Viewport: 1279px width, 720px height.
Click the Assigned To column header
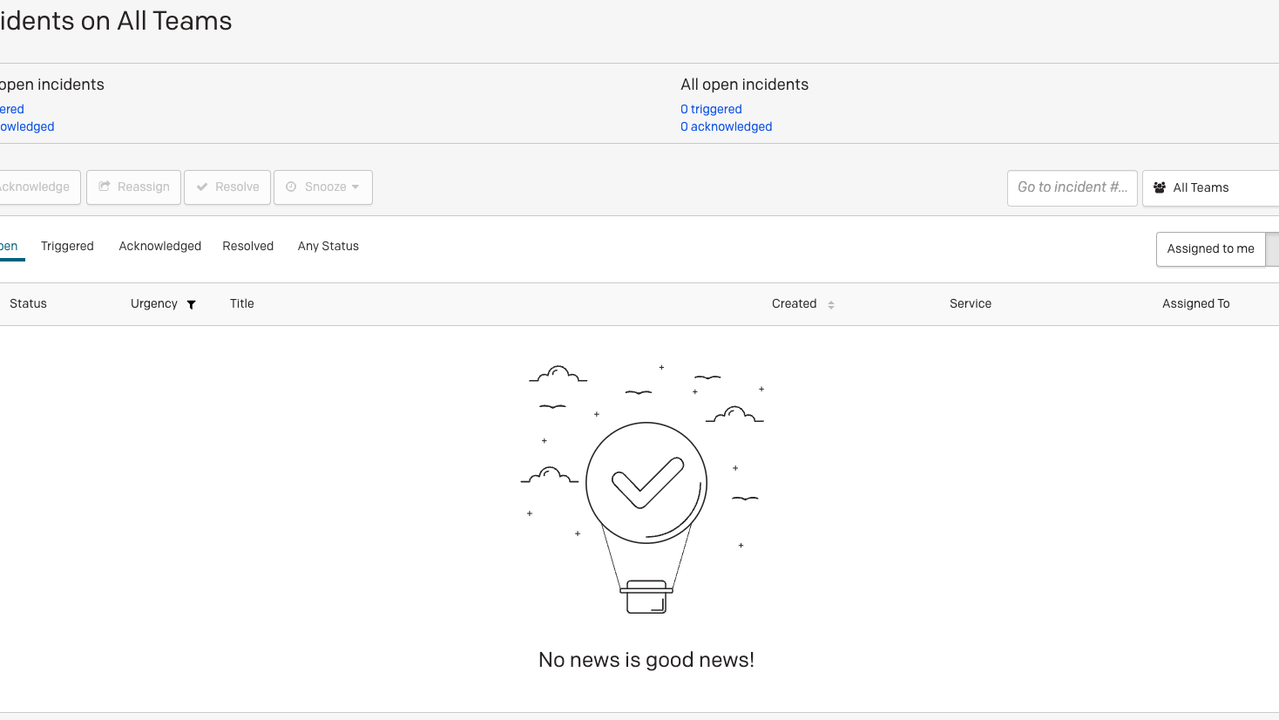point(1195,304)
